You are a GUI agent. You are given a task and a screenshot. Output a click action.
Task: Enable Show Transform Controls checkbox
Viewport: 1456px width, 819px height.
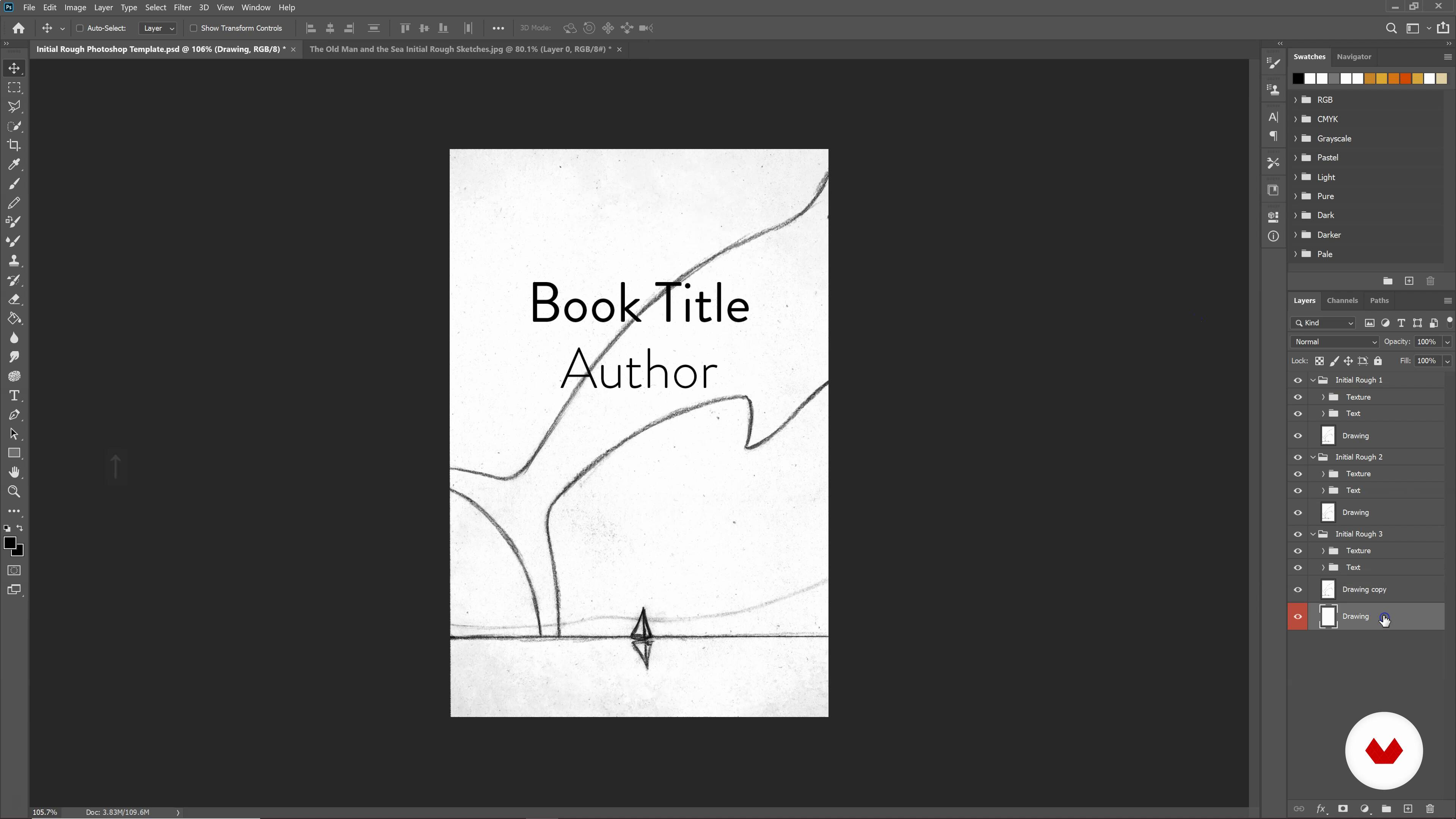[193, 28]
